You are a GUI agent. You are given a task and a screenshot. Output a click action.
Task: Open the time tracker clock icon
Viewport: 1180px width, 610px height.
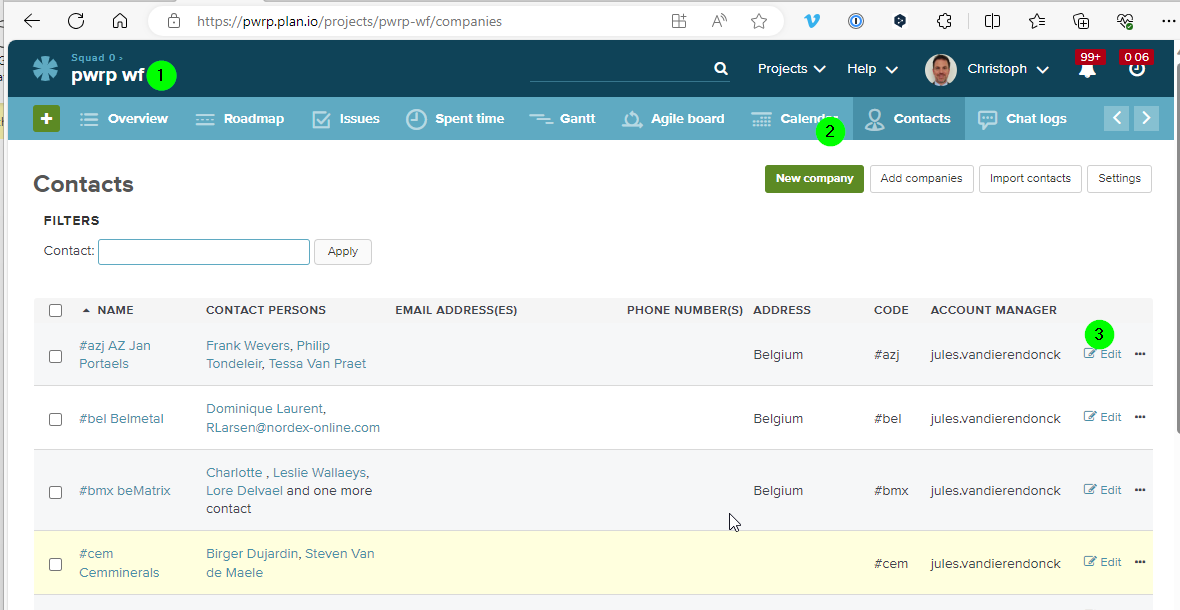point(1136,69)
